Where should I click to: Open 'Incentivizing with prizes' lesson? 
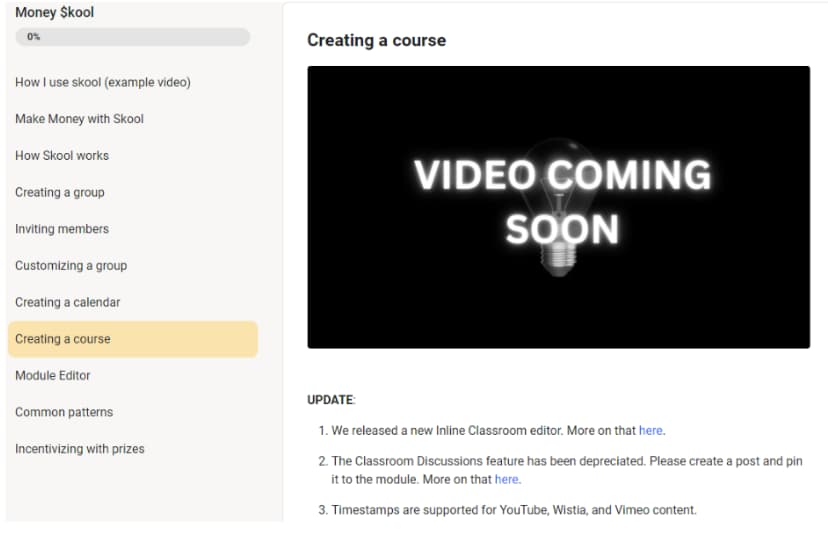[80, 449]
